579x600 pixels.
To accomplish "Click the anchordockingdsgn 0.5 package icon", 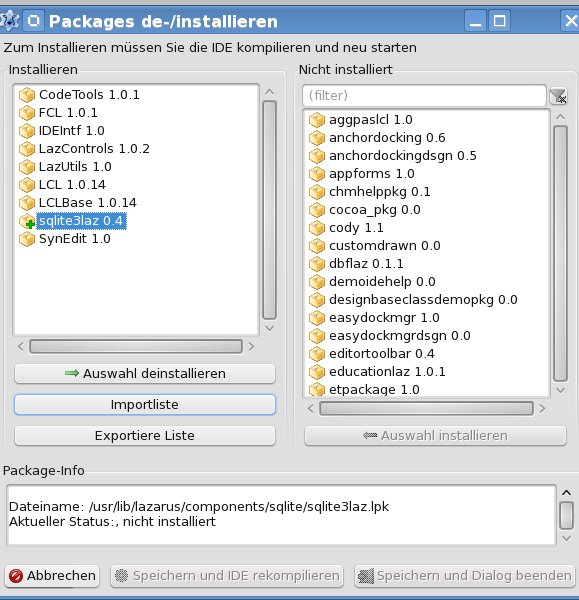I will point(317,156).
